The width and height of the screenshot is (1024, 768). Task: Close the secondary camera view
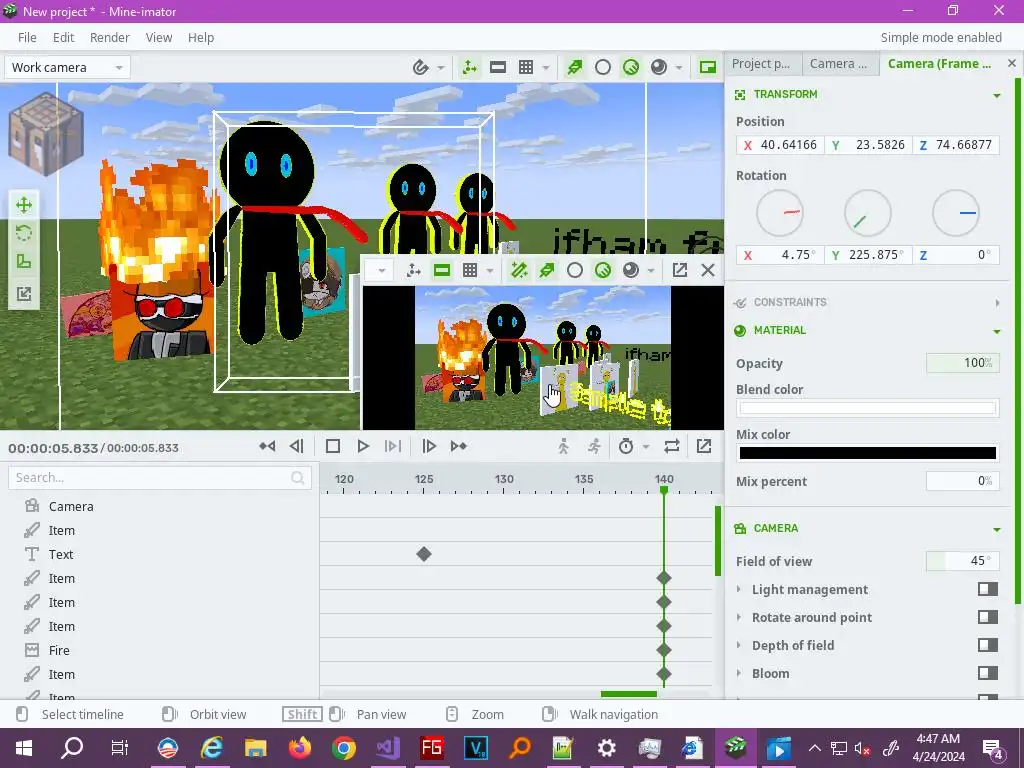(x=708, y=270)
